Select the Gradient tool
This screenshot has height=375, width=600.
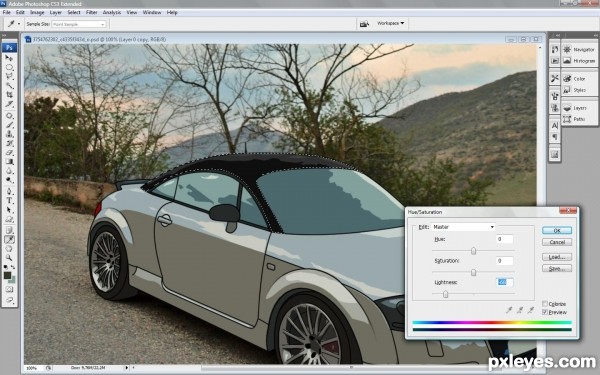tap(9, 161)
